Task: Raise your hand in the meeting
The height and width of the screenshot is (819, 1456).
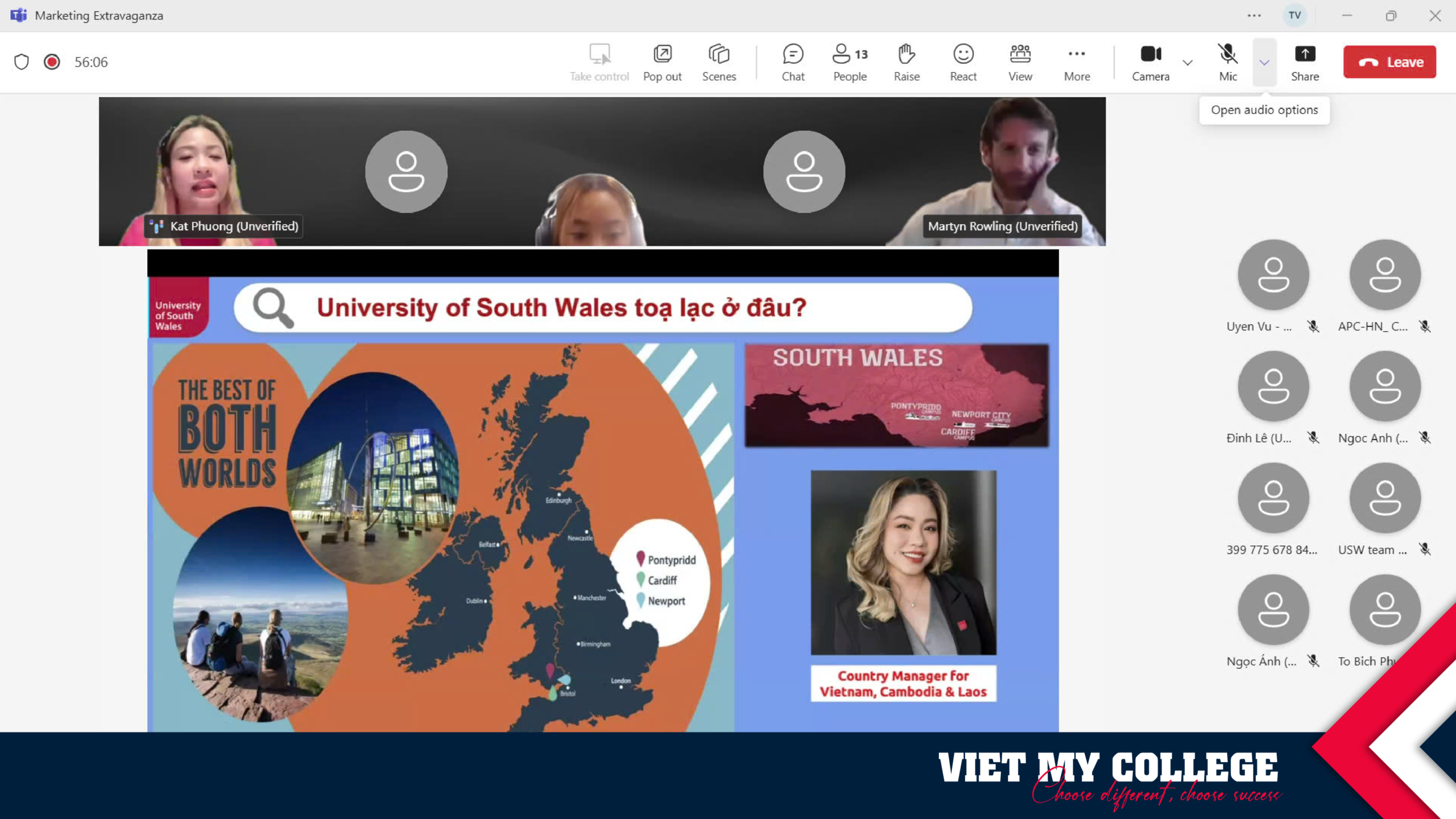Action: coord(907,62)
